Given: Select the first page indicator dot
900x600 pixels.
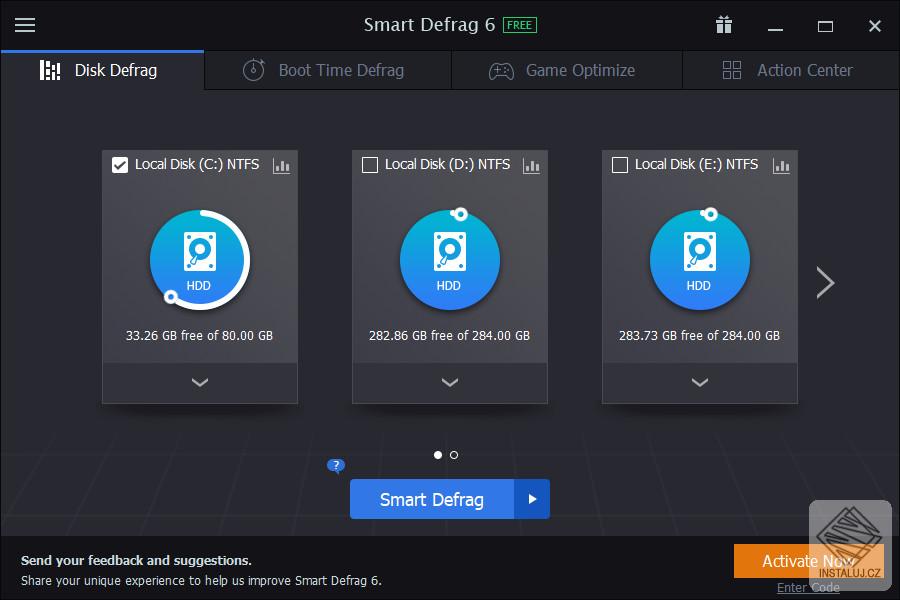Looking at the screenshot, I should [x=438, y=455].
